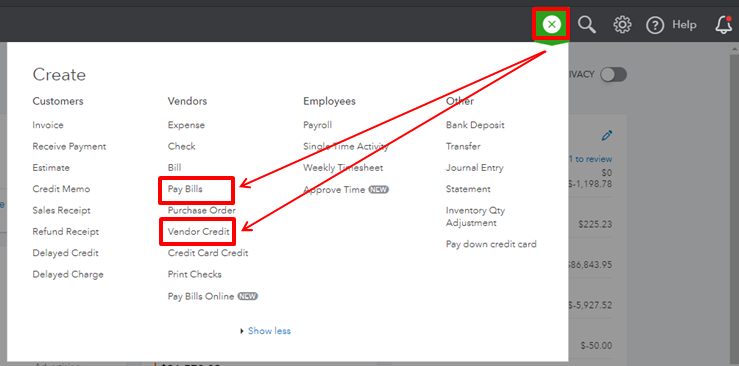Choose Estimate from the Customers column
739x366 pixels.
(x=51, y=168)
